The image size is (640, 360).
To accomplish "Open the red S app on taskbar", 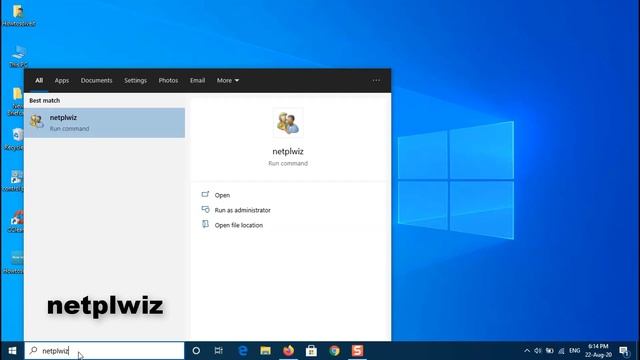I will (357, 351).
